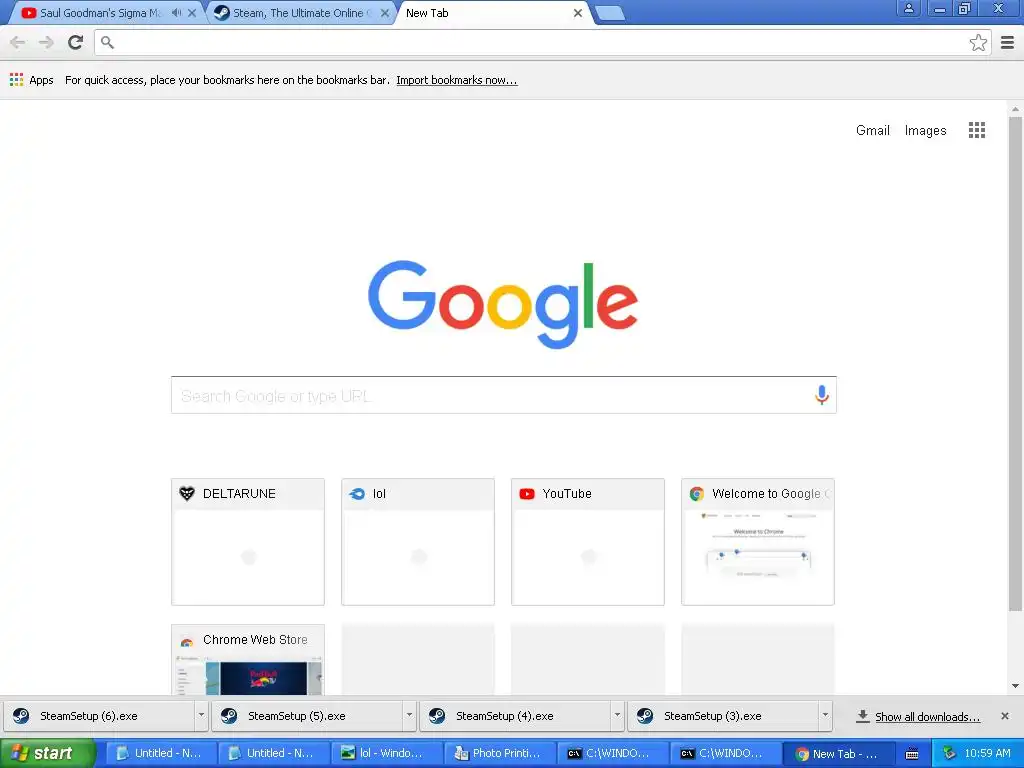The width and height of the screenshot is (1024, 768).
Task: Open new tab button
Action: pyautogui.click(x=610, y=13)
